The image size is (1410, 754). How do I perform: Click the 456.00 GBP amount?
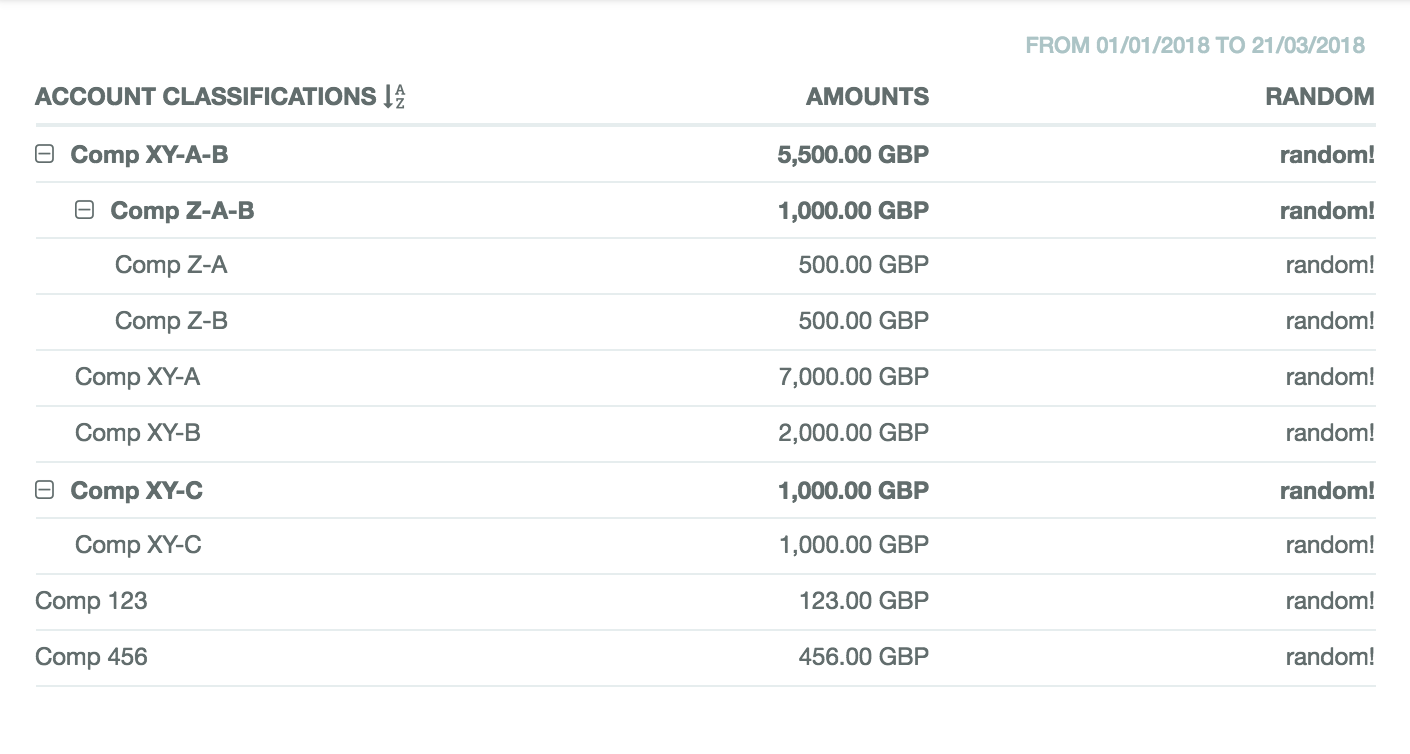863,657
